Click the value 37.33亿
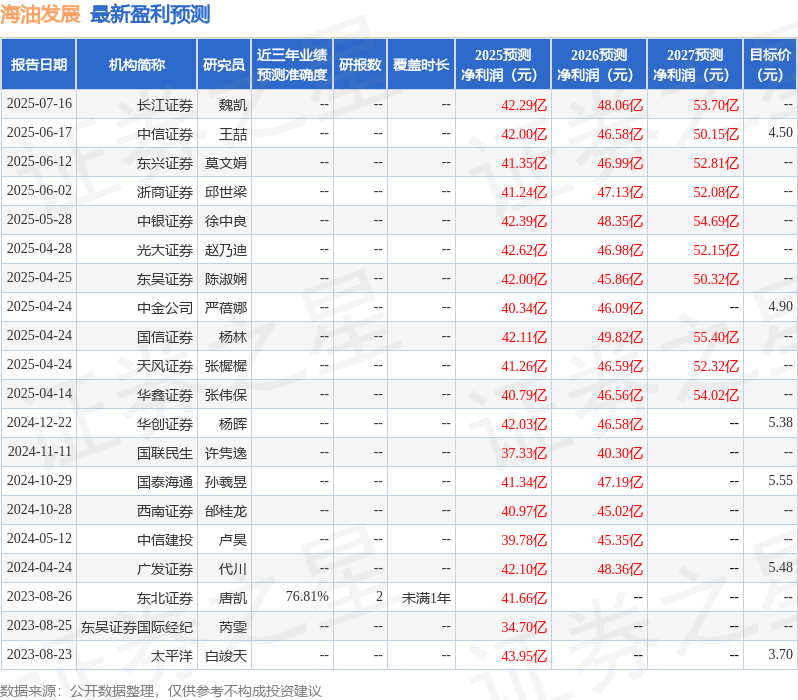798x700 pixels. (x=524, y=454)
